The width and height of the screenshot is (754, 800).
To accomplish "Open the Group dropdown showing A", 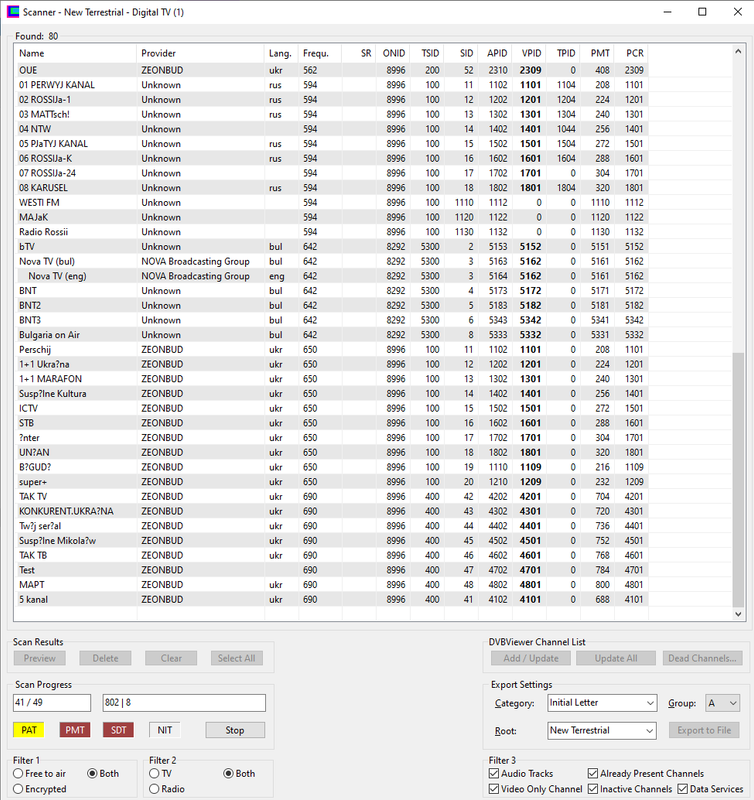I will [722, 703].
